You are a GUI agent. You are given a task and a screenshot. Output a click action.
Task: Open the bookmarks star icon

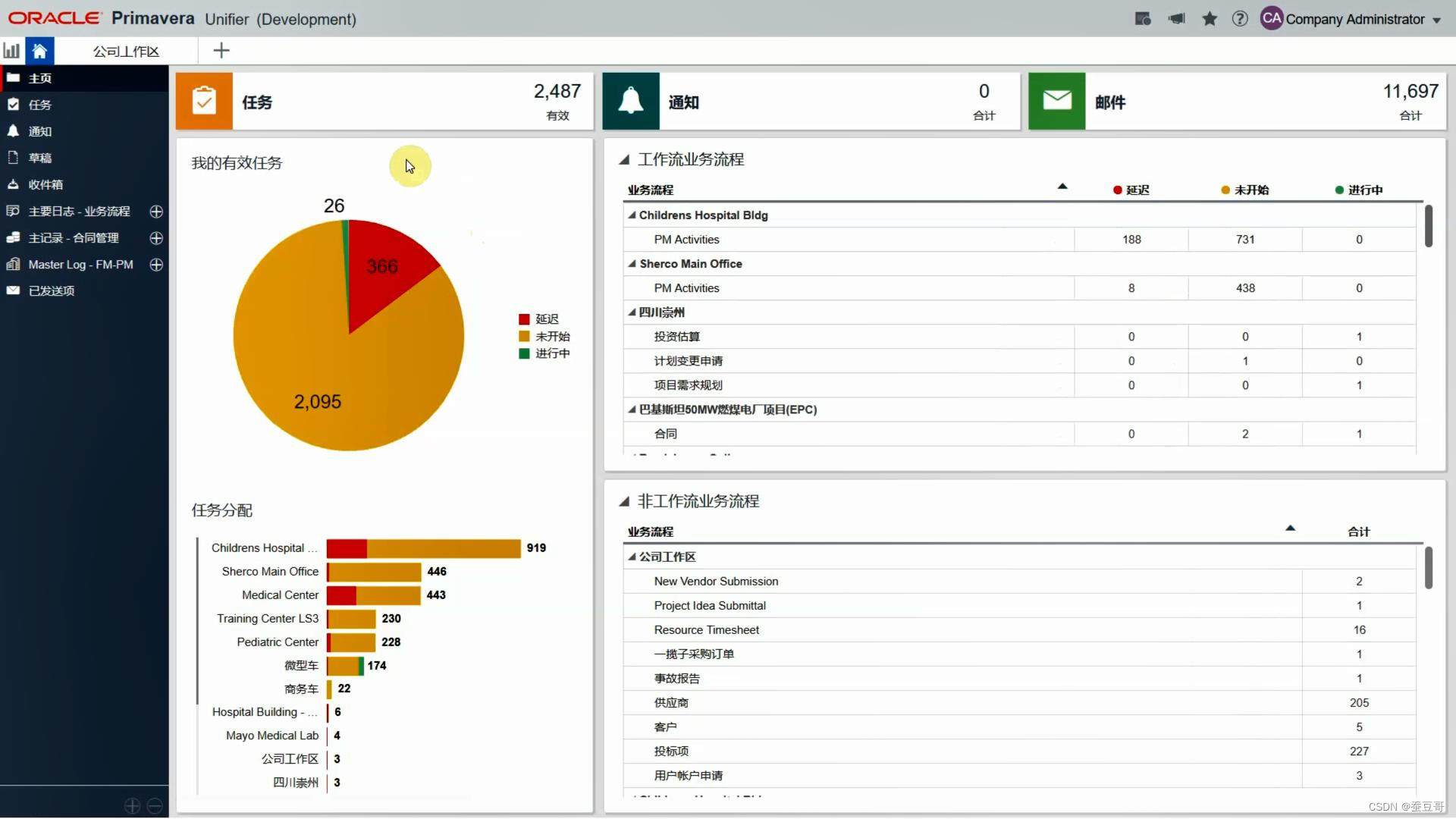(1210, 19)
